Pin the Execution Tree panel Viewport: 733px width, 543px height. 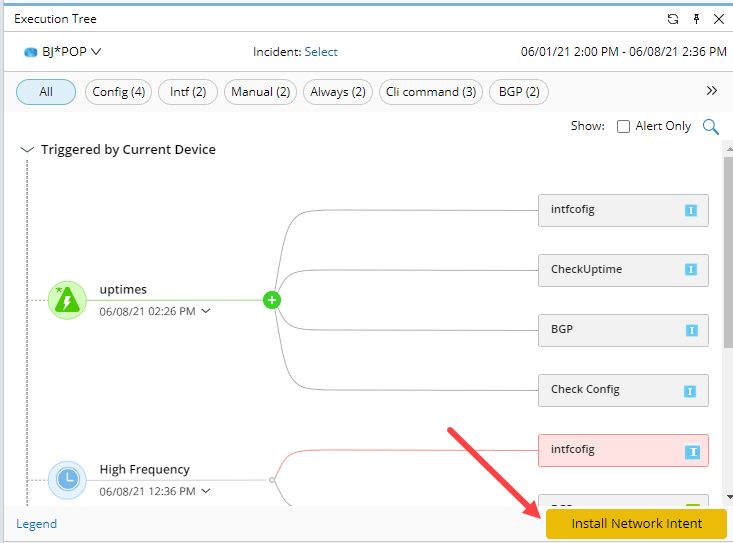point(696,19)
